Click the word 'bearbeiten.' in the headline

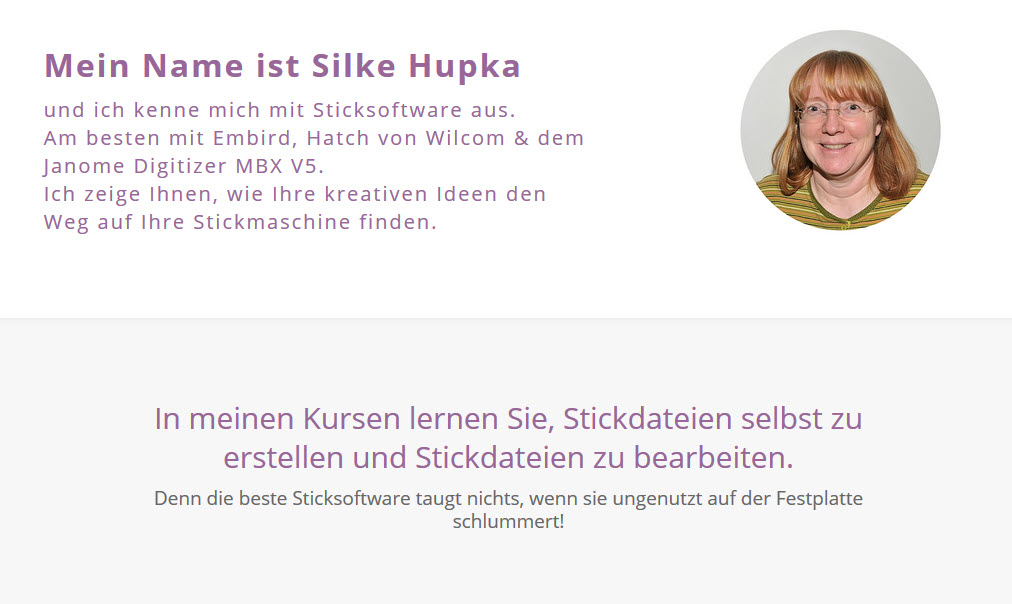point(713,458)
